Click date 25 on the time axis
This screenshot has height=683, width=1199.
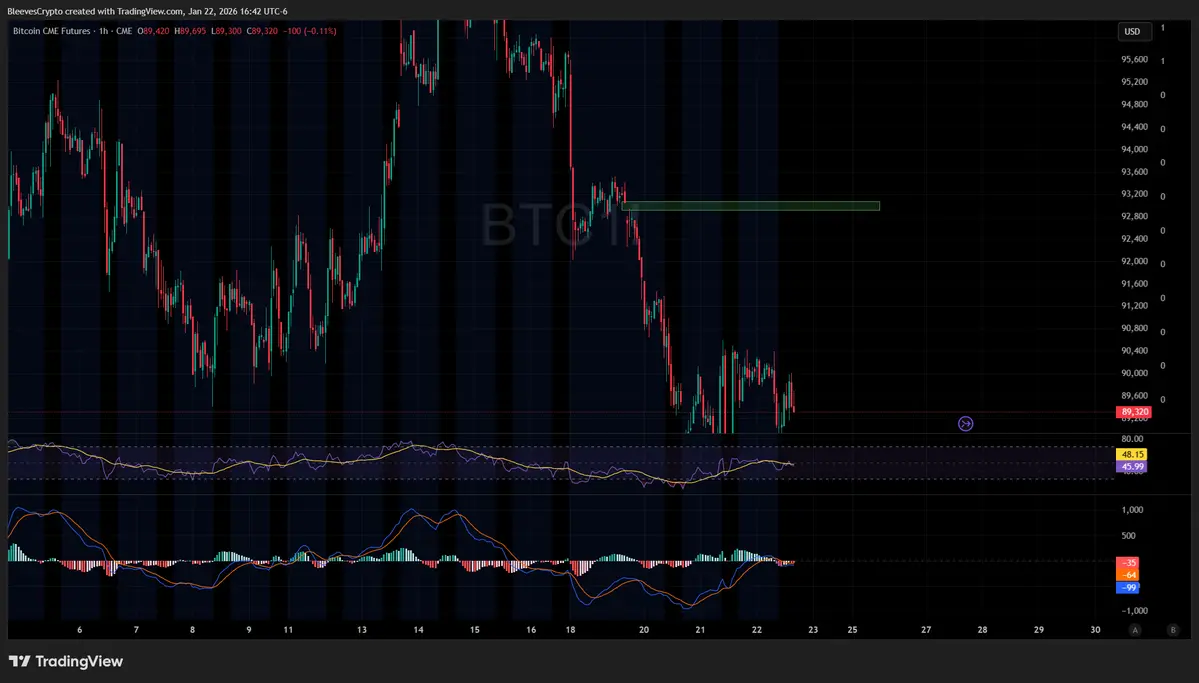853,630
